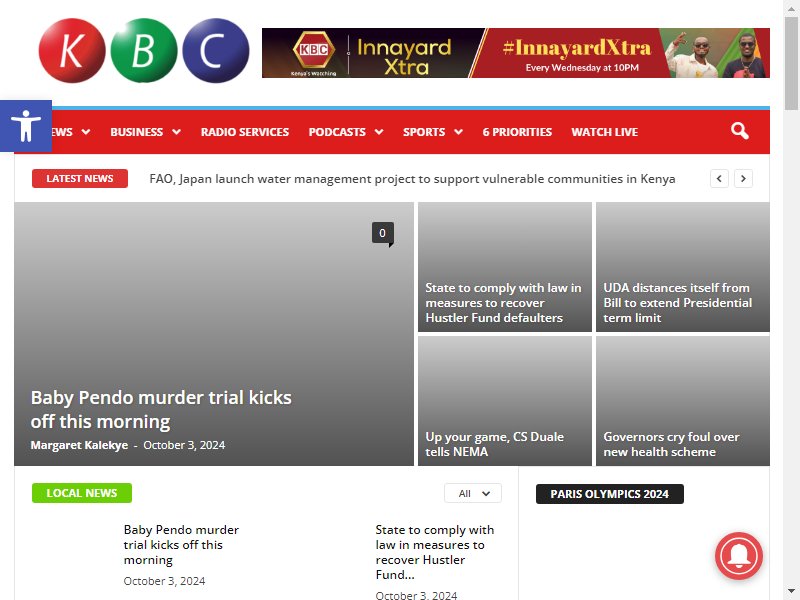Open Governors cry foul health scheme story
800x600 pixels.
point(671,444)
